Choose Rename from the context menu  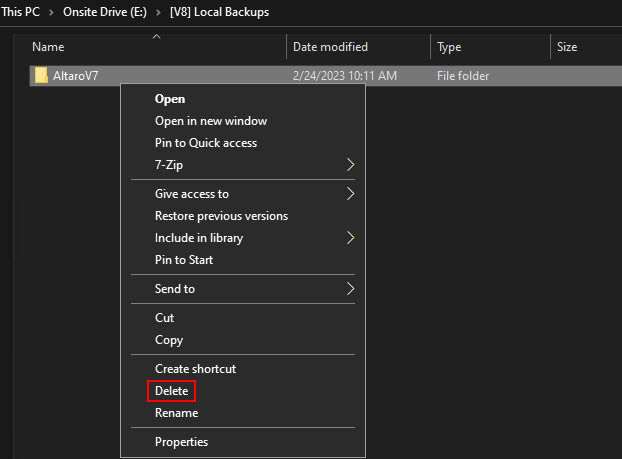pyautogui.click(x=176, y=413)
